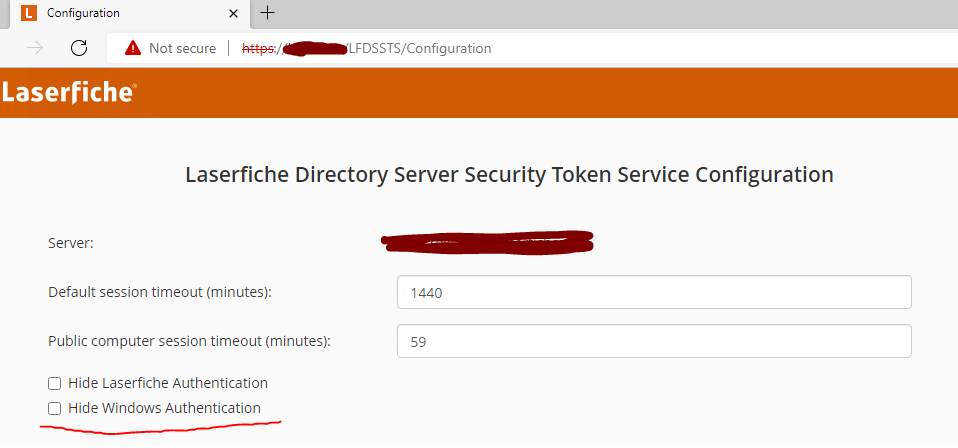Click the LFDSSTS/Configuration URL text

[x=419, y=48]
